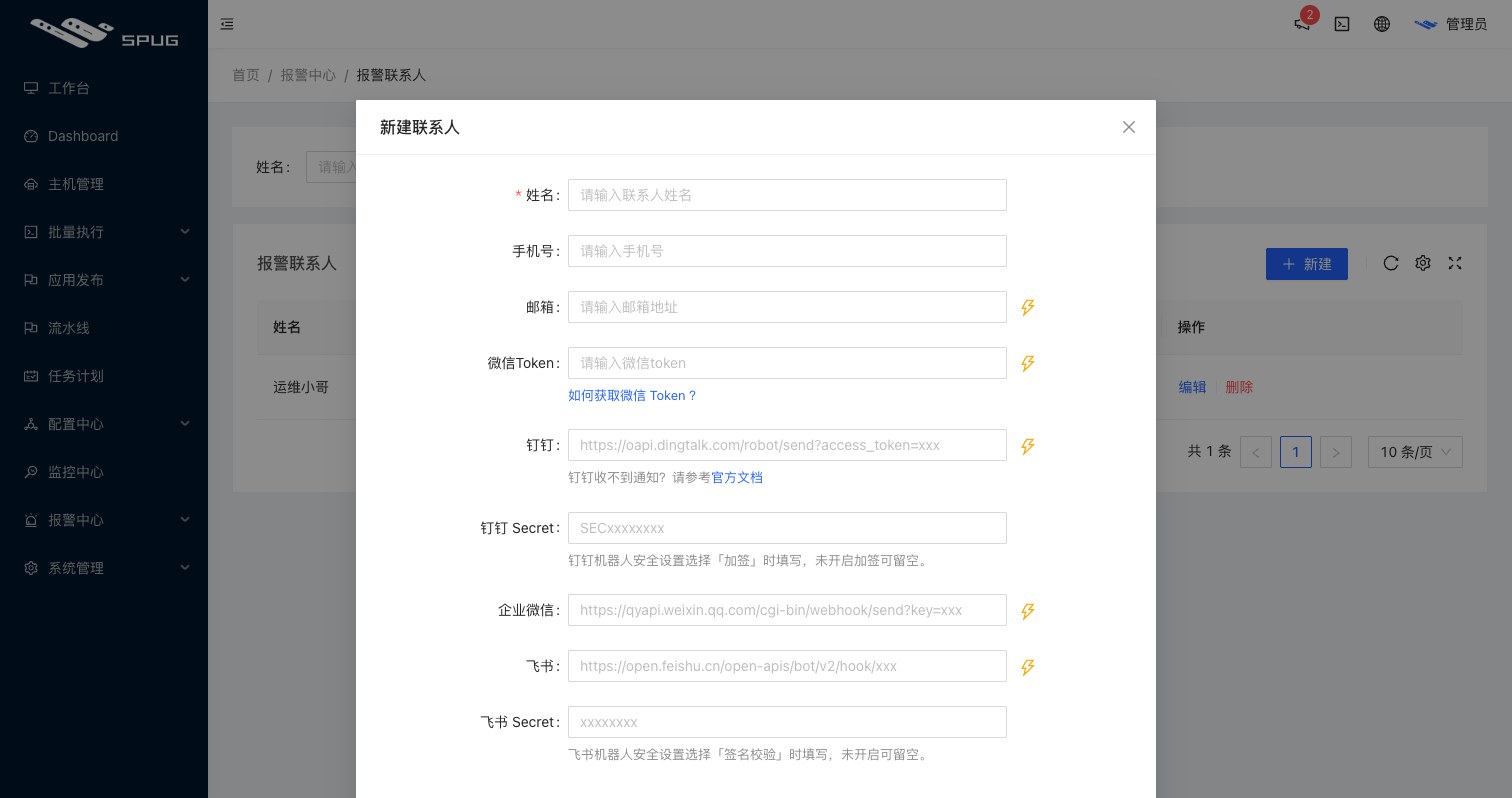Screen dimensions: 1512x798
Task: Open 任务计划 in the sidebar
Action: click(104, 376)
